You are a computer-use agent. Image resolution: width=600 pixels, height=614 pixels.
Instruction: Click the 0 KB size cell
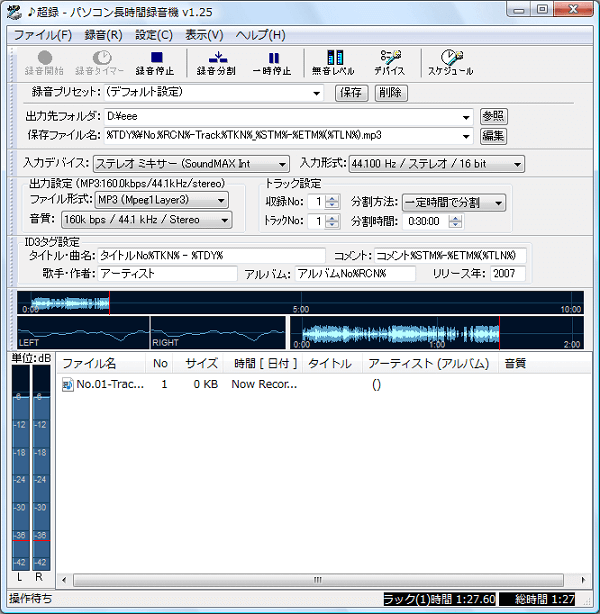(x=206, y=385)
